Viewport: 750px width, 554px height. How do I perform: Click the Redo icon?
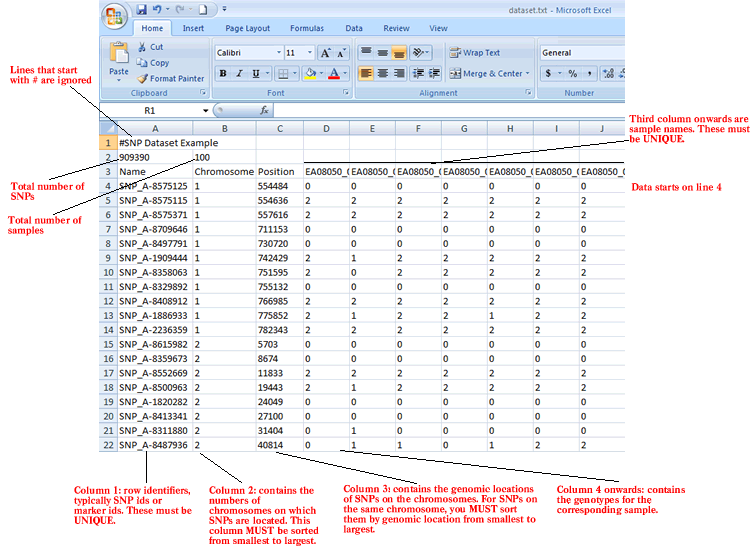pos(180,10)
